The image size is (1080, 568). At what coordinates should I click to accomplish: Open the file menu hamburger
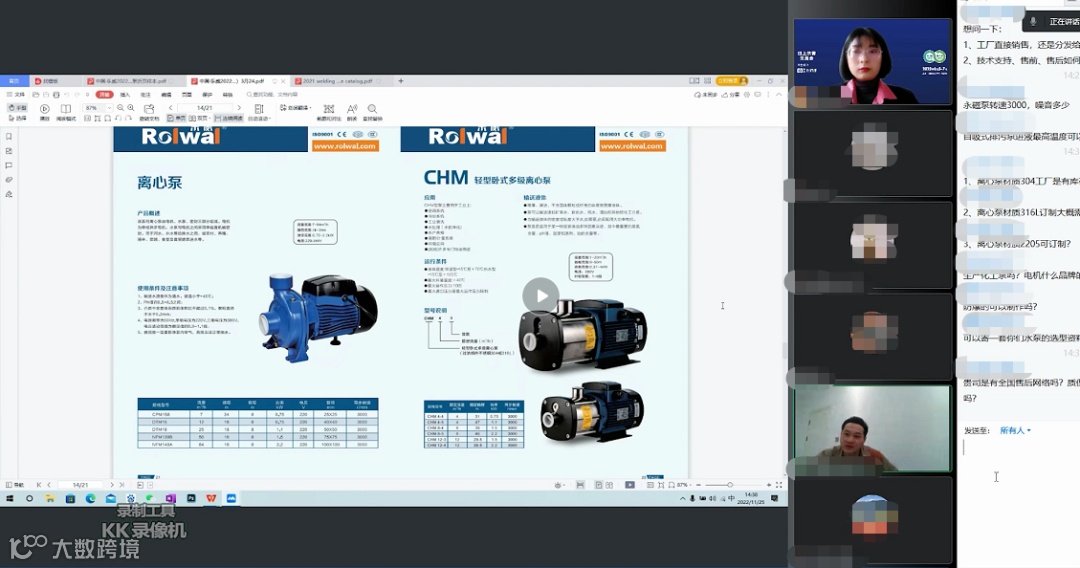[16, 94]
